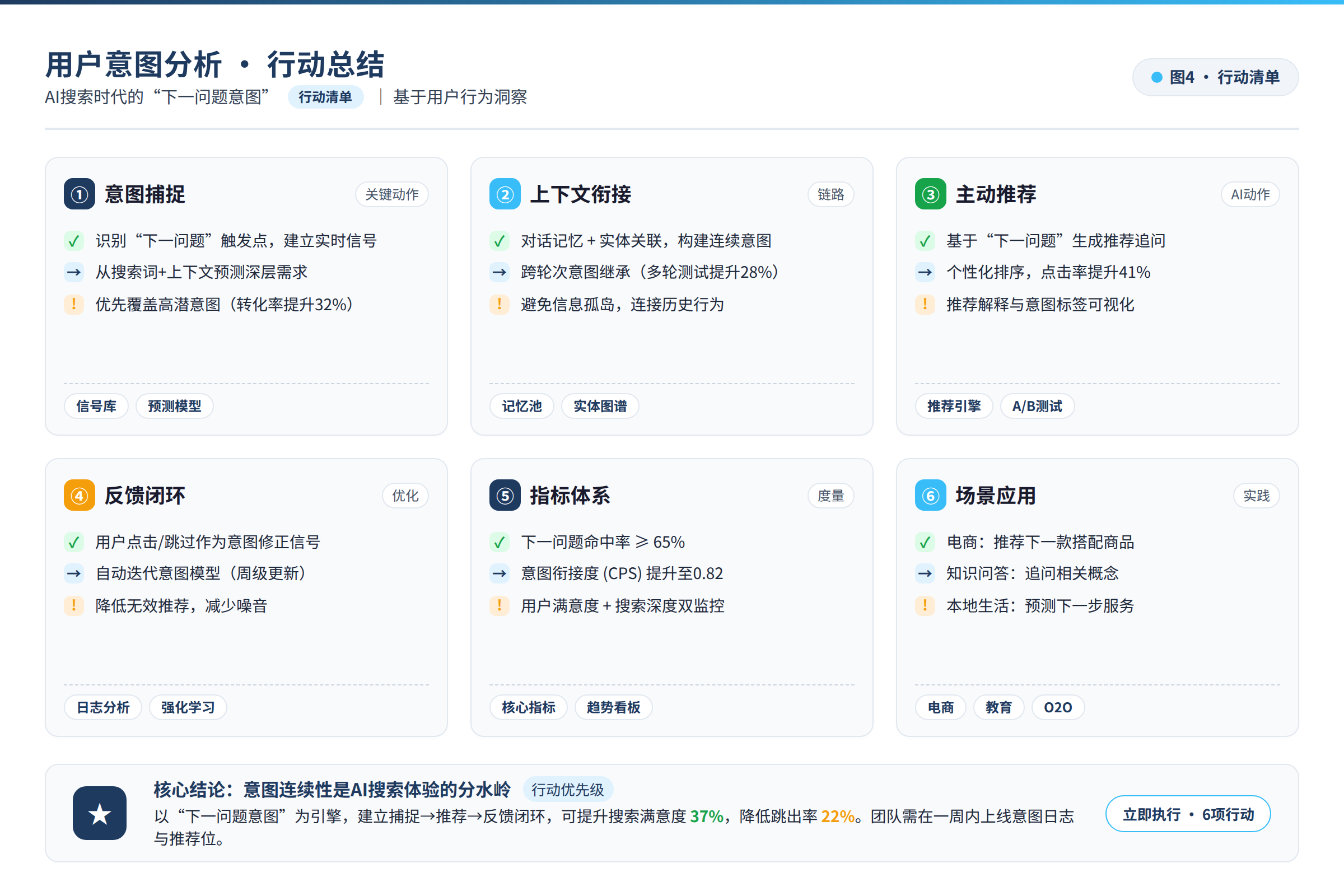Click the 记忆池 tag
The width and height of the screenshot is (1344, 896).
pos(522,405)
